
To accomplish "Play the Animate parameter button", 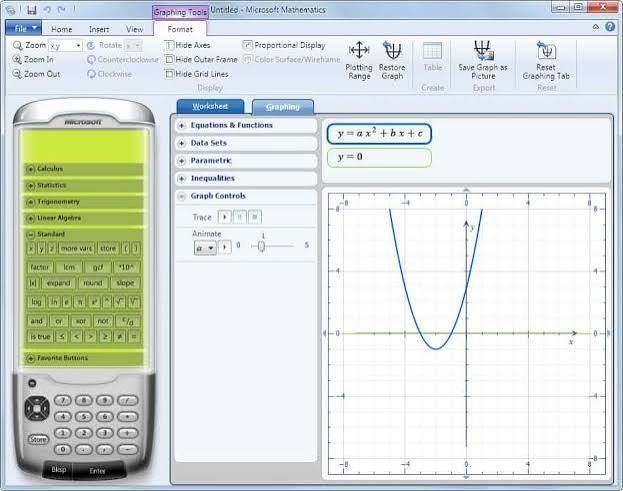I will [x=225, y=247].
